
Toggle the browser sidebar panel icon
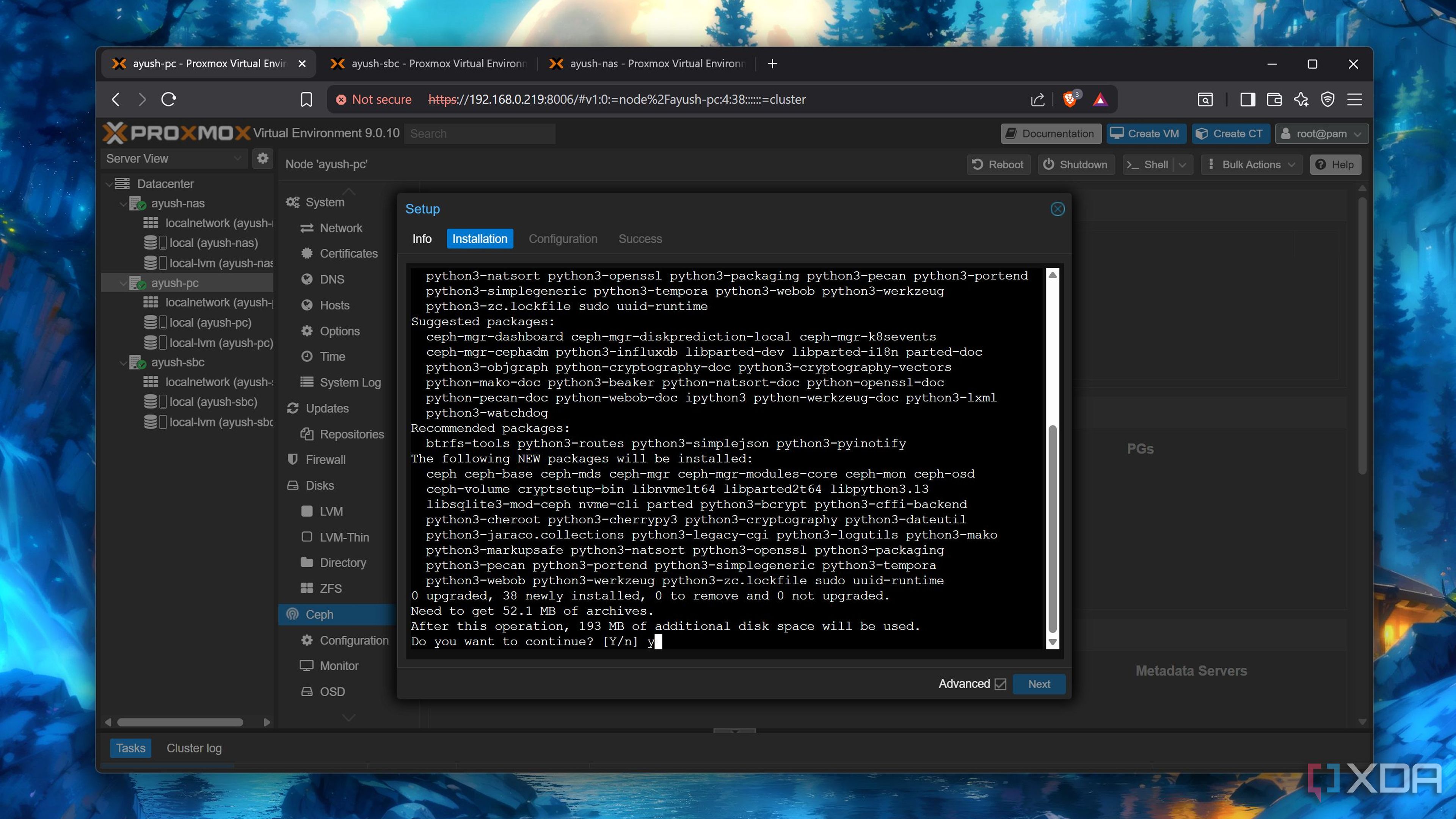click(1247, 99)
